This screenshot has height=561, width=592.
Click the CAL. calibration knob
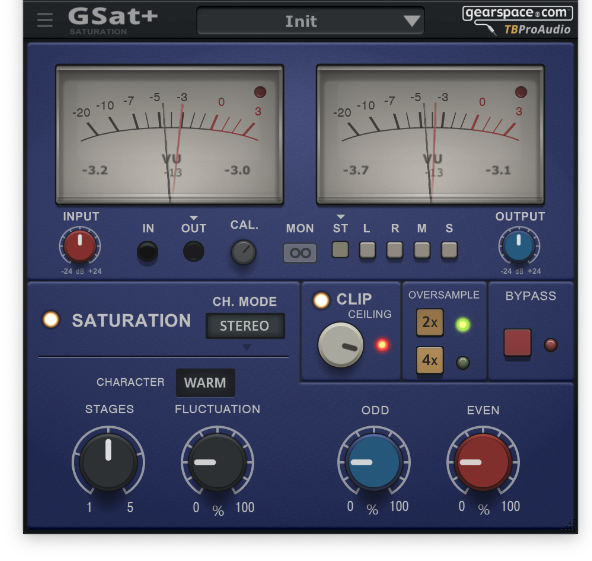click(x=244, y=252)
